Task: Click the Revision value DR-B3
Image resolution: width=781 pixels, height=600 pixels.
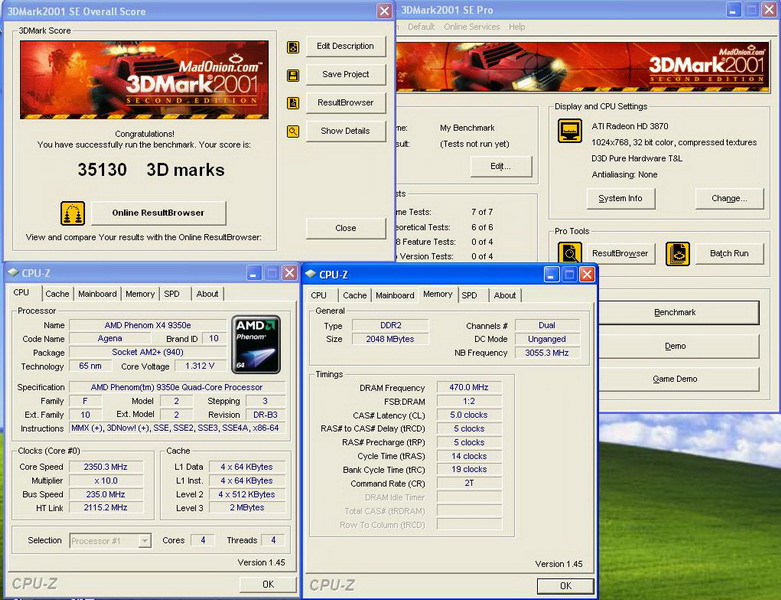Action: pyautogui.click(x=265, y=414)
